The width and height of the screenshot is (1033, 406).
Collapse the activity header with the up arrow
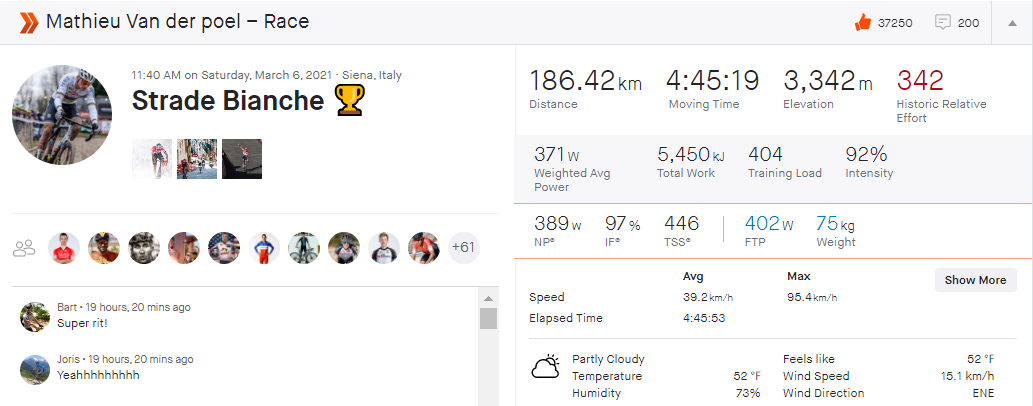tap(1010, 23)
